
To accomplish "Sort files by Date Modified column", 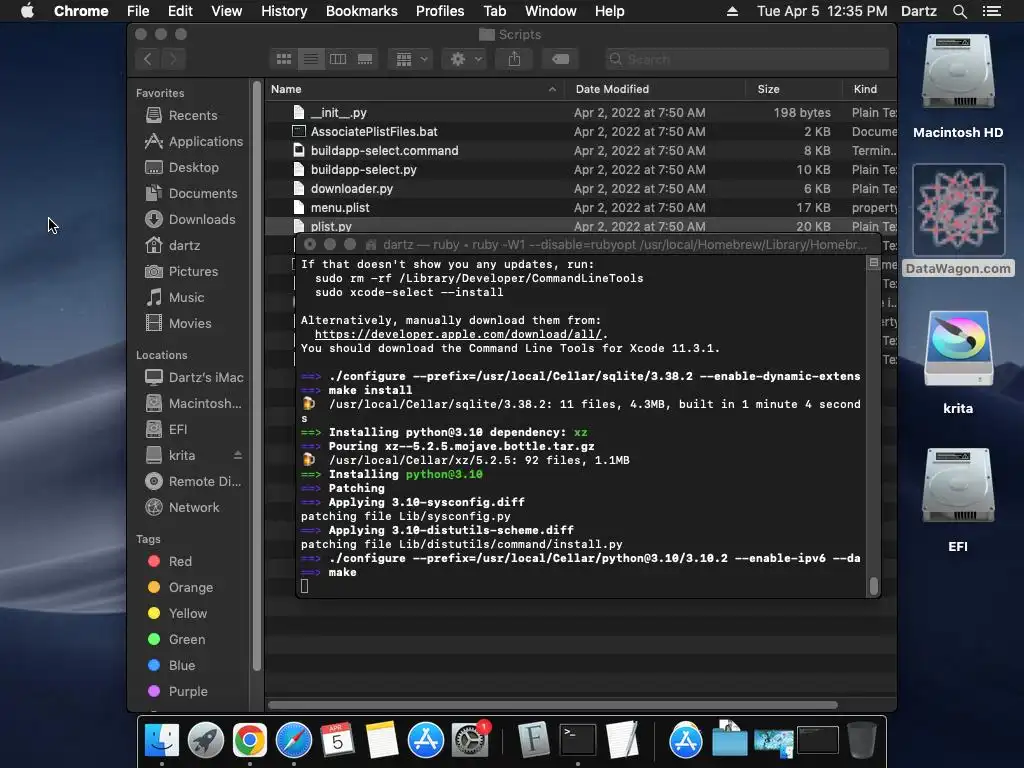I will (655, 89).
